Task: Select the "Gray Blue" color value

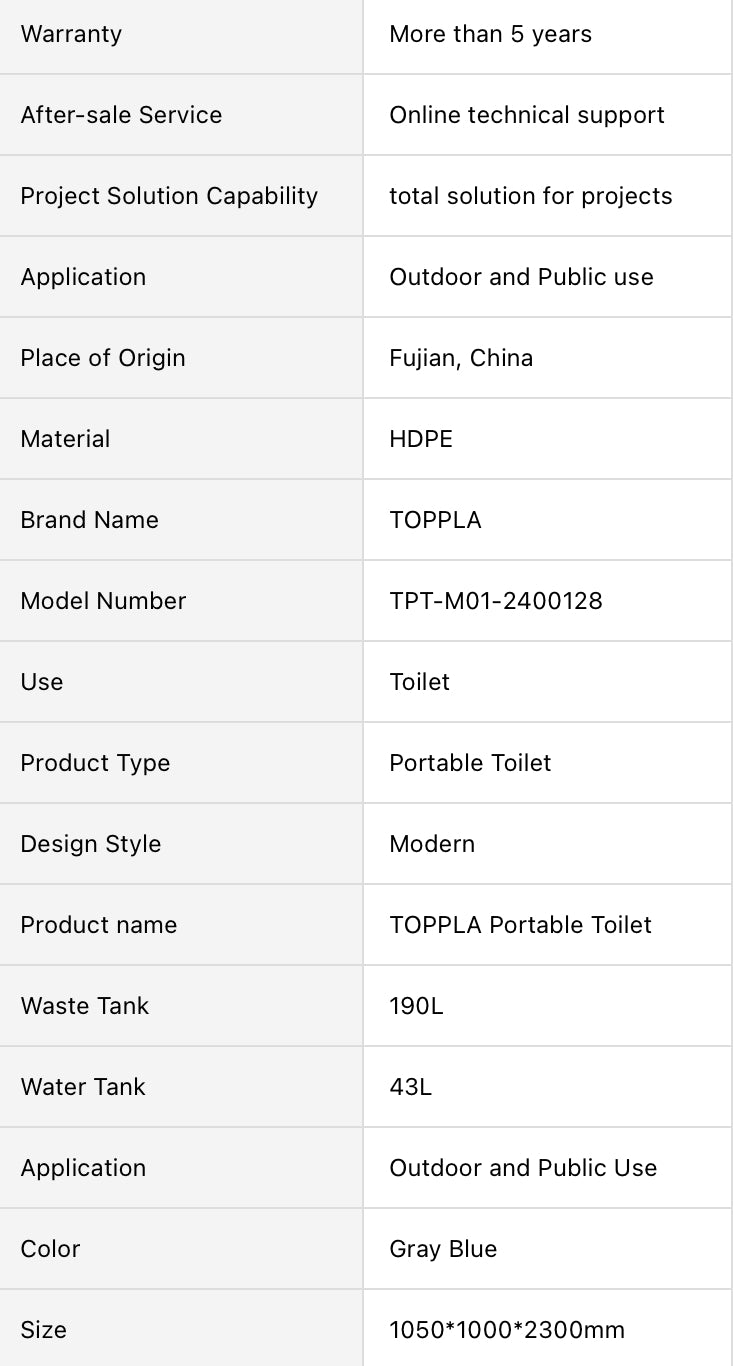Action: tap(443, 1249)
